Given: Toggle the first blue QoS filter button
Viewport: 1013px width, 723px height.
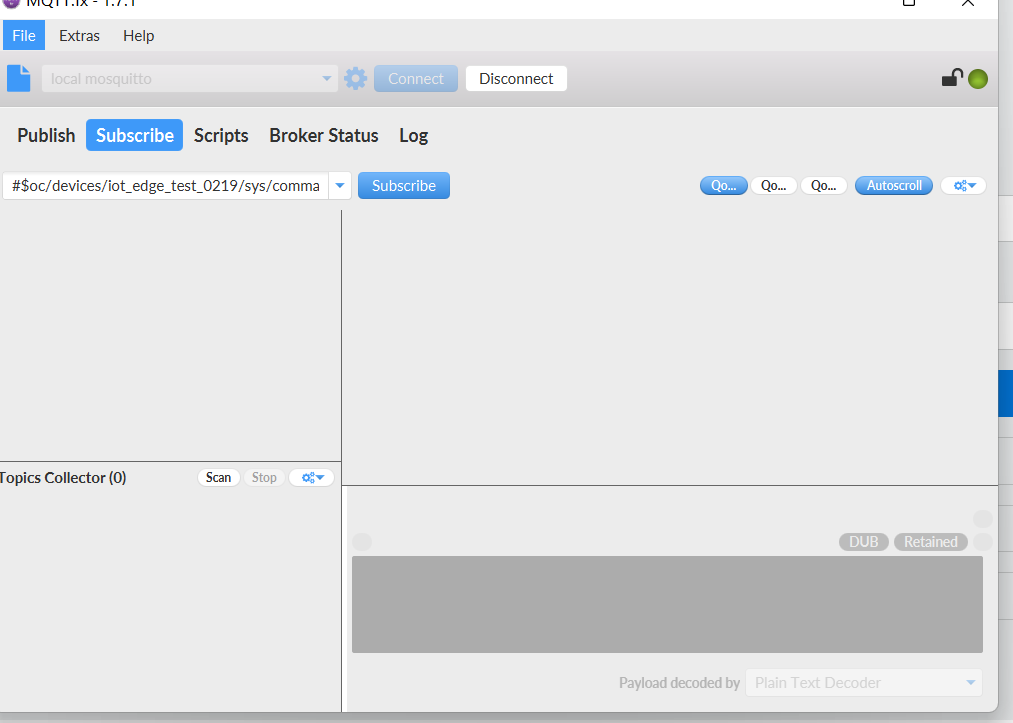Looking at the screenshot, I should pos(724,185).
